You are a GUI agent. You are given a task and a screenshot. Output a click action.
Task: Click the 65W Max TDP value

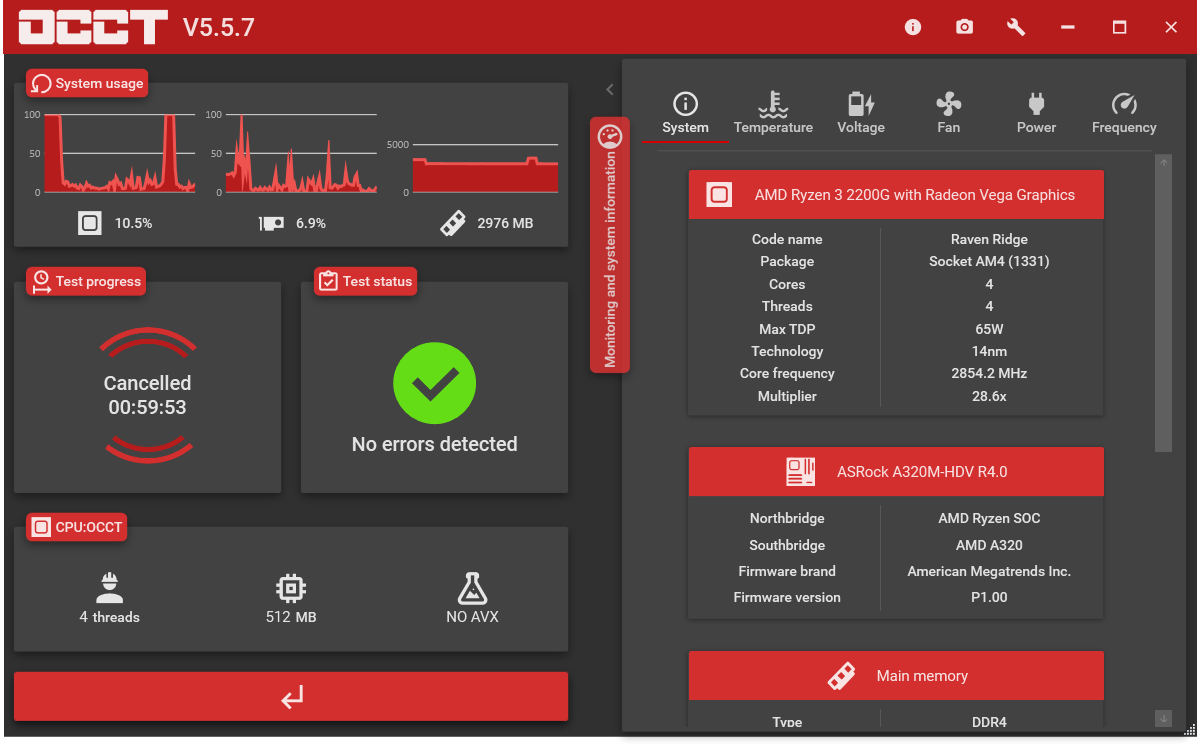[989, 329]
